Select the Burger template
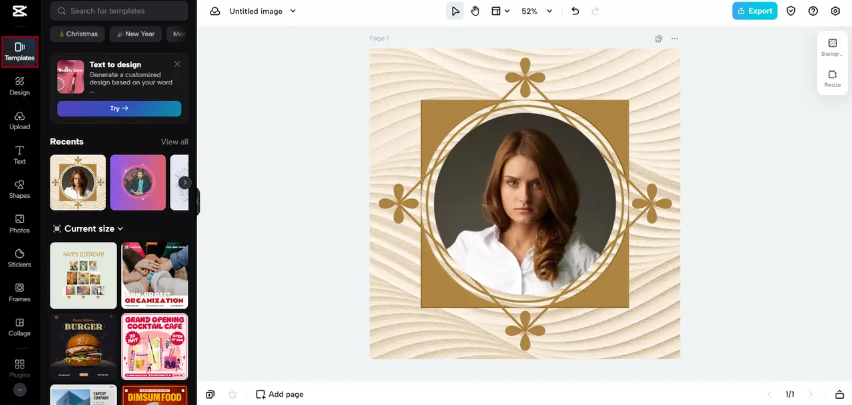This screenshot has height=405, width=852. tap(83, 346)
